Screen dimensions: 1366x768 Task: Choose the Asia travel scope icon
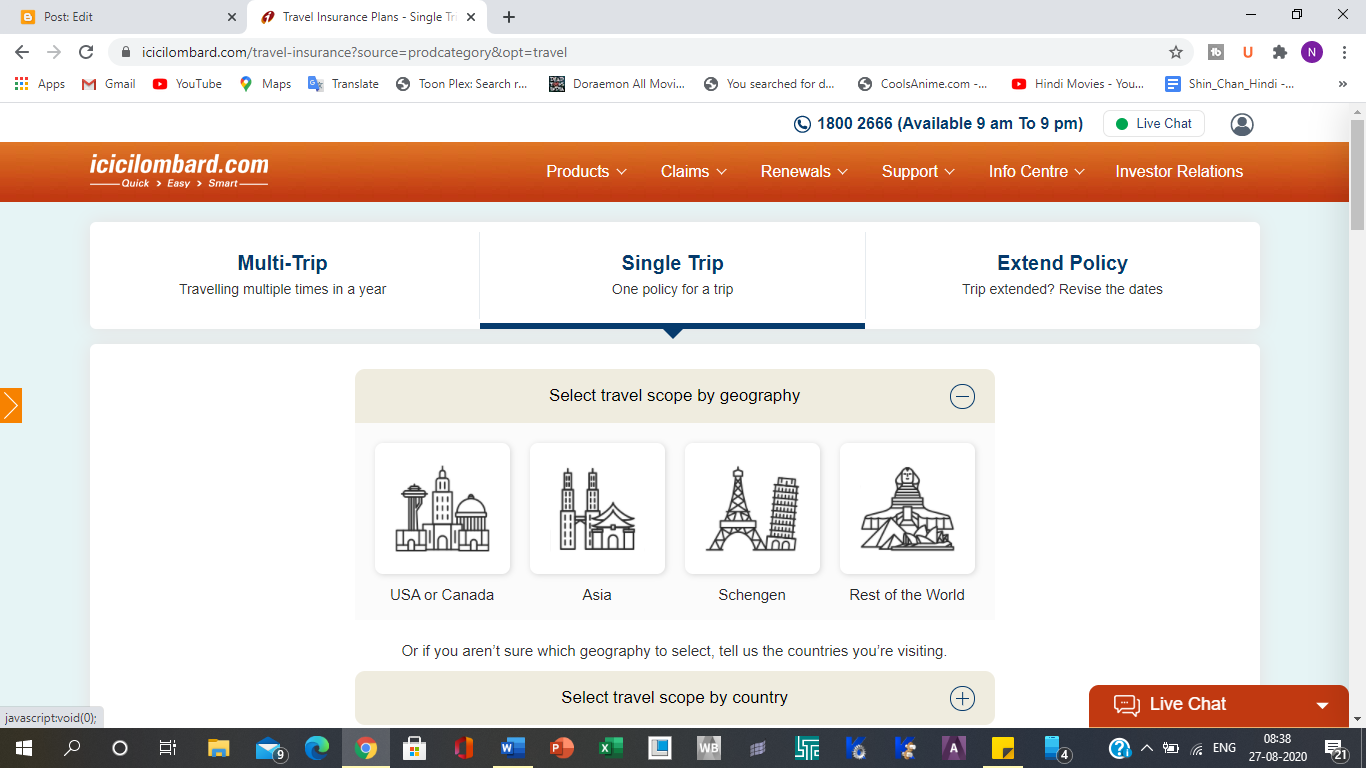pos(597,508)
